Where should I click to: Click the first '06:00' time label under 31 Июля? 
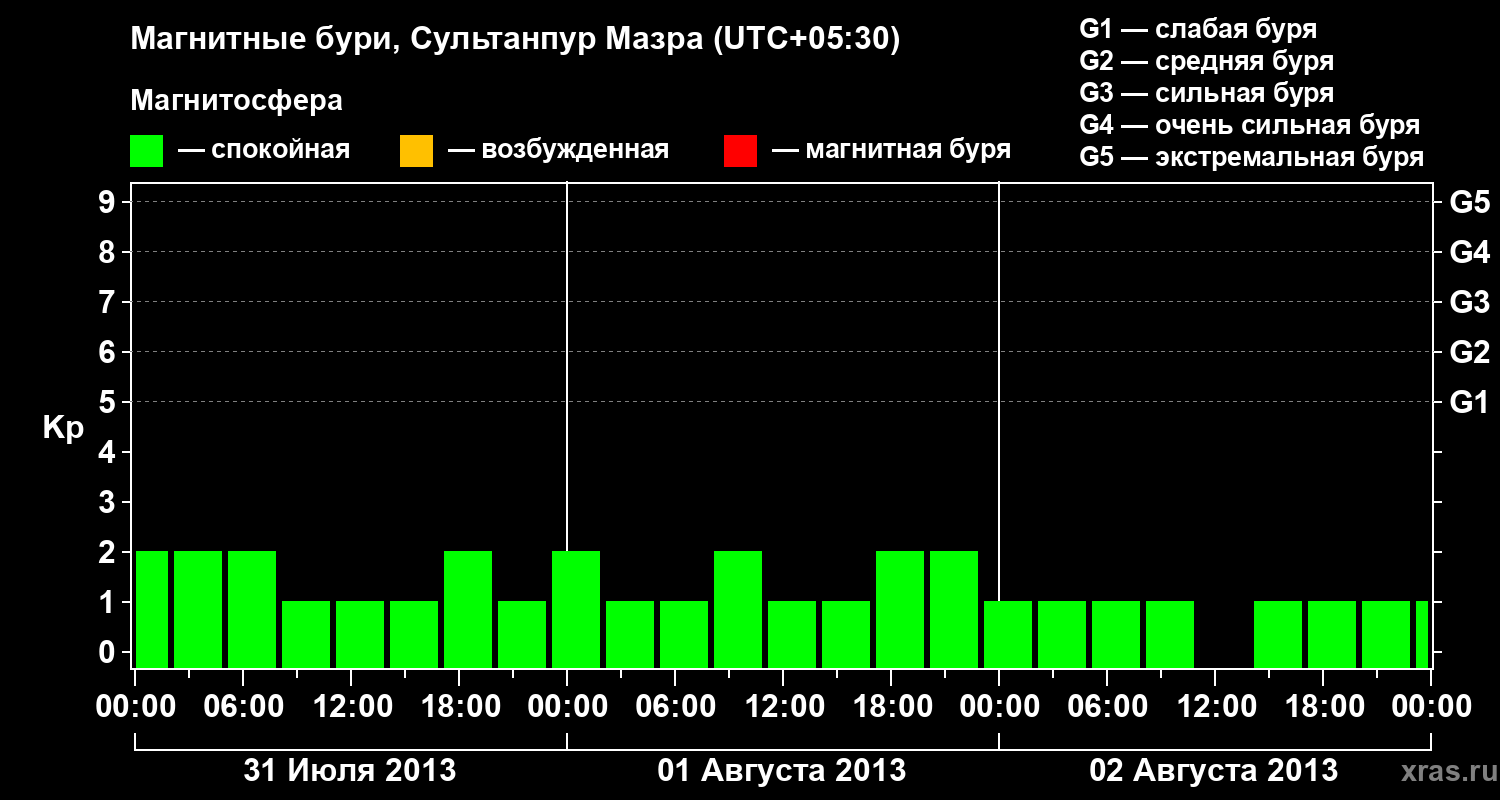(x=243, y=707)
